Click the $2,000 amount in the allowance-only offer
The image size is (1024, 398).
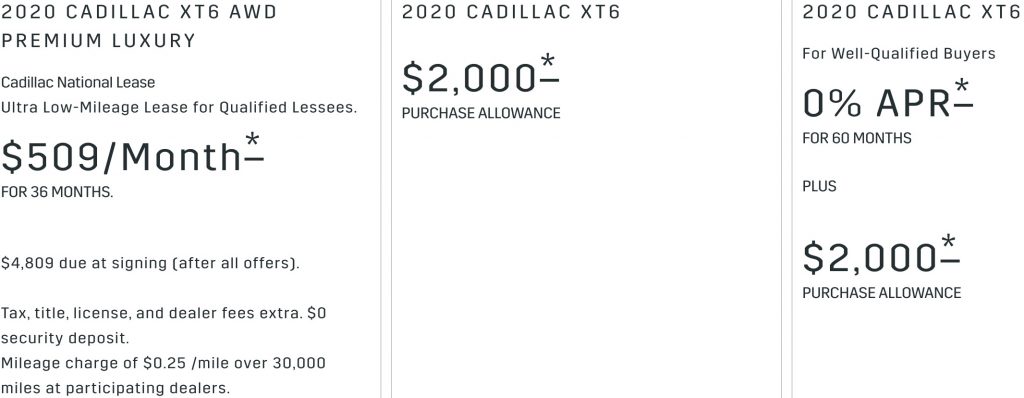[x=470, y=78]
